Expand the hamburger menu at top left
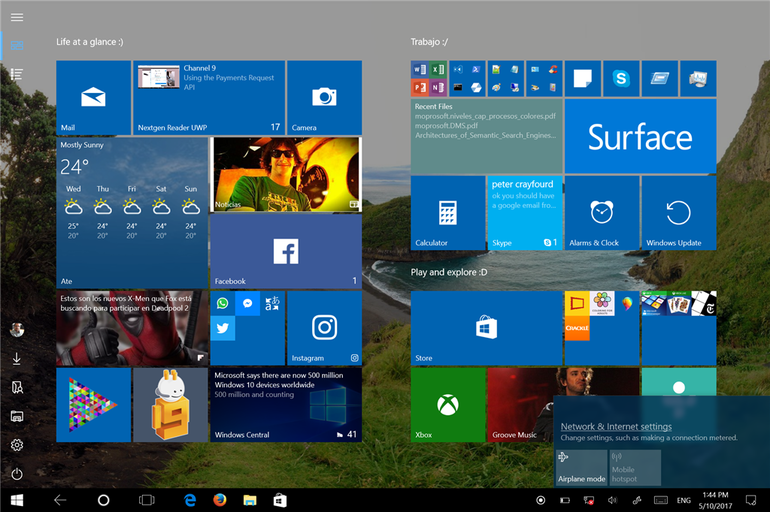This screenshot has height=512, width=770. click(17, 17)
